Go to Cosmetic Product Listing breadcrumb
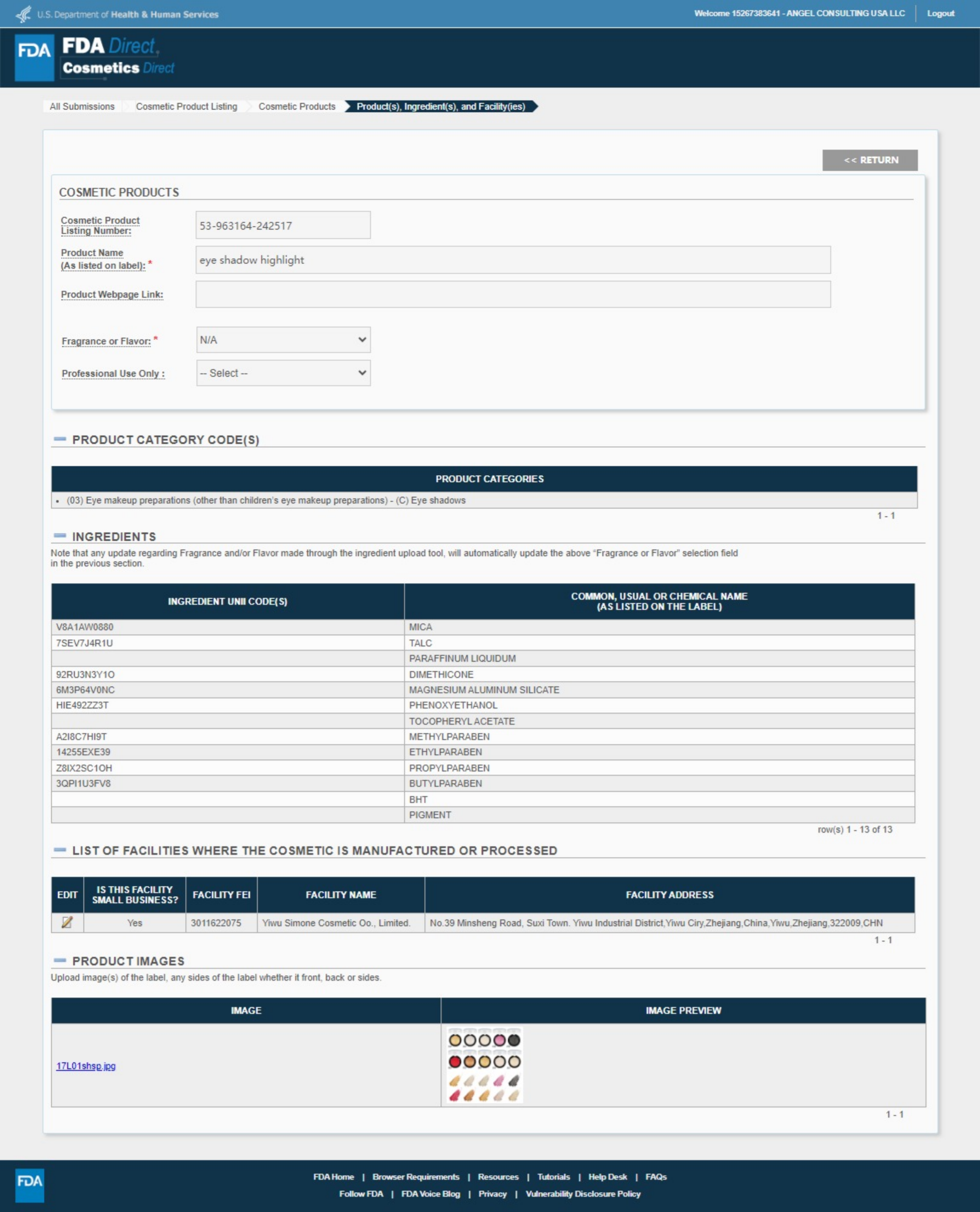This screenshot has width=980, height=1212. coord(186,107)
